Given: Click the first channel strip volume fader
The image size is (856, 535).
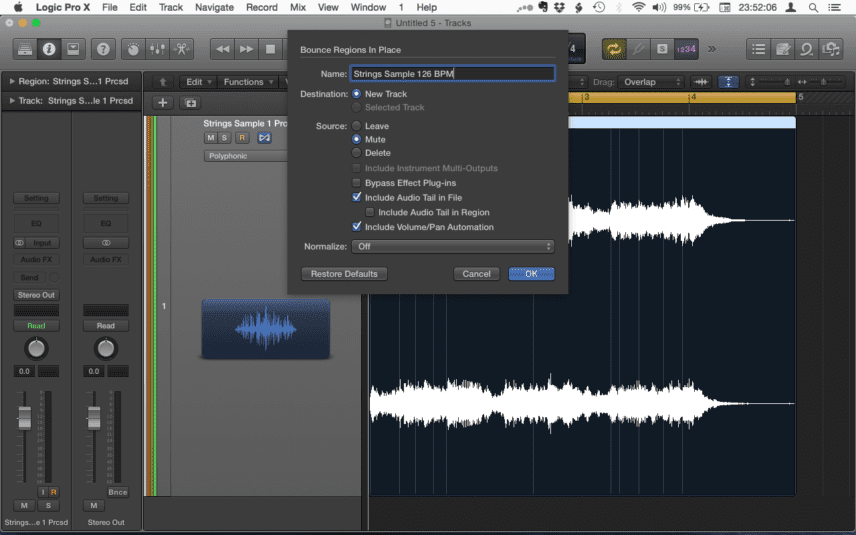Looking at the screenshot, I should pyautogui.click(x=25, y=418).
